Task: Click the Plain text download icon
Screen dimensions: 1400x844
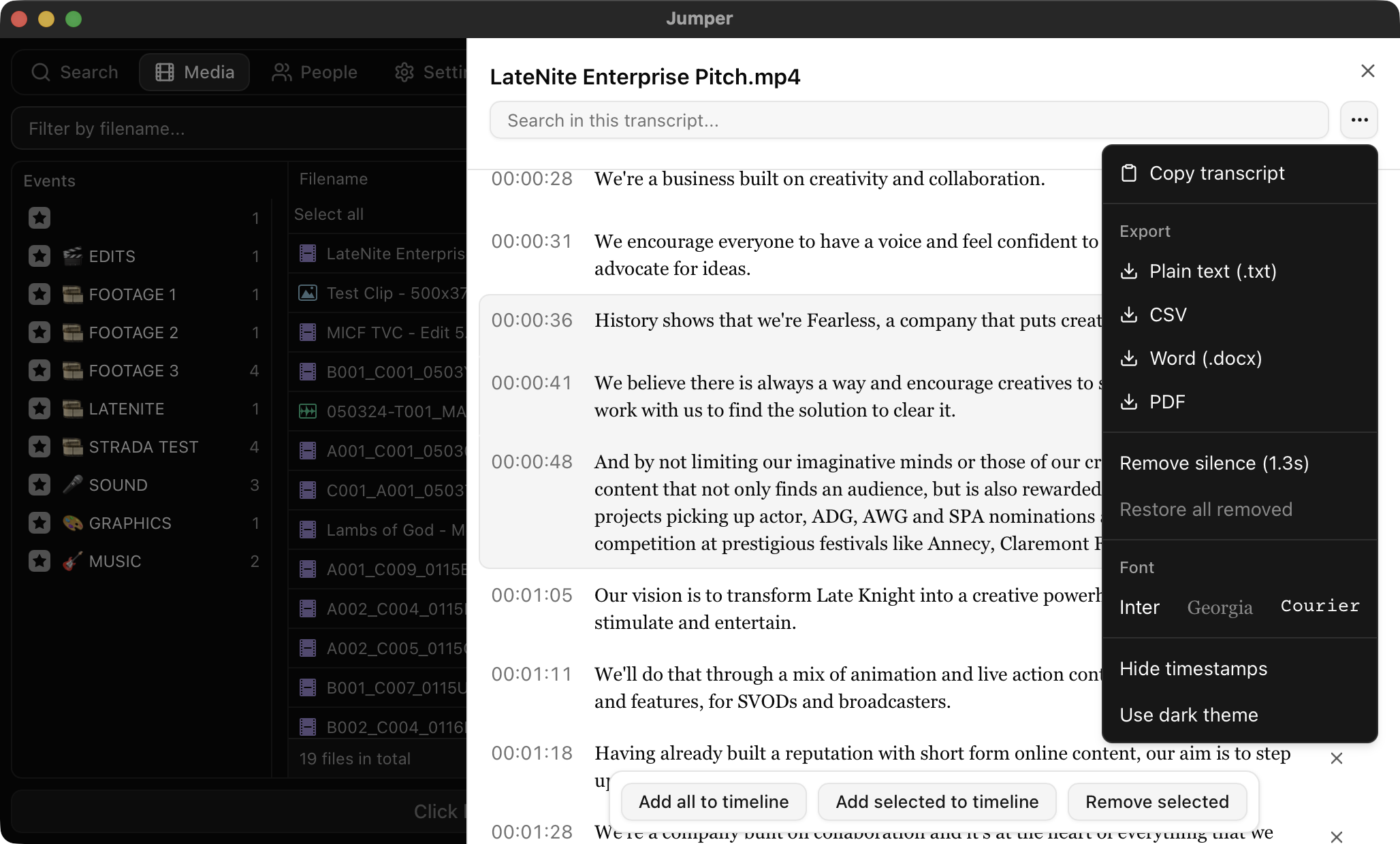Action: coord(1129,271)
